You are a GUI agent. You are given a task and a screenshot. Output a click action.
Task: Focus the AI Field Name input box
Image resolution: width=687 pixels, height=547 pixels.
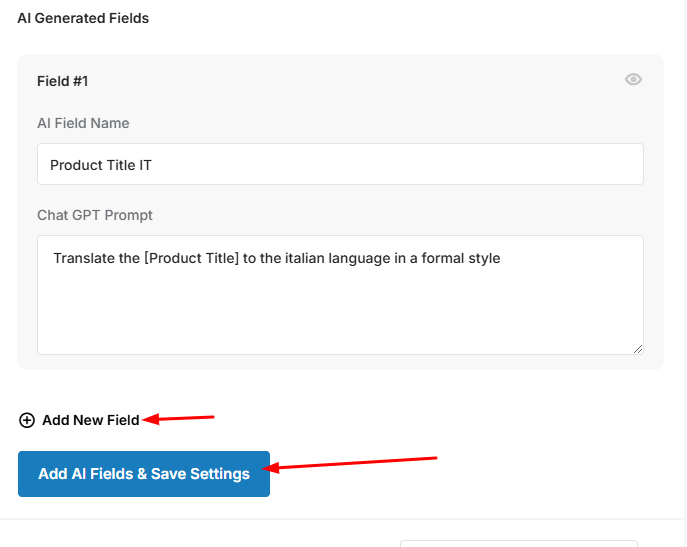click(340, 164)
